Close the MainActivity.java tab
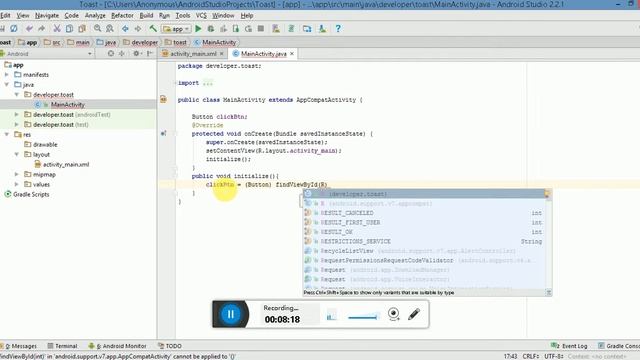Screen dimensions: 640x360 pyautogui.click(x=292, y=54)
